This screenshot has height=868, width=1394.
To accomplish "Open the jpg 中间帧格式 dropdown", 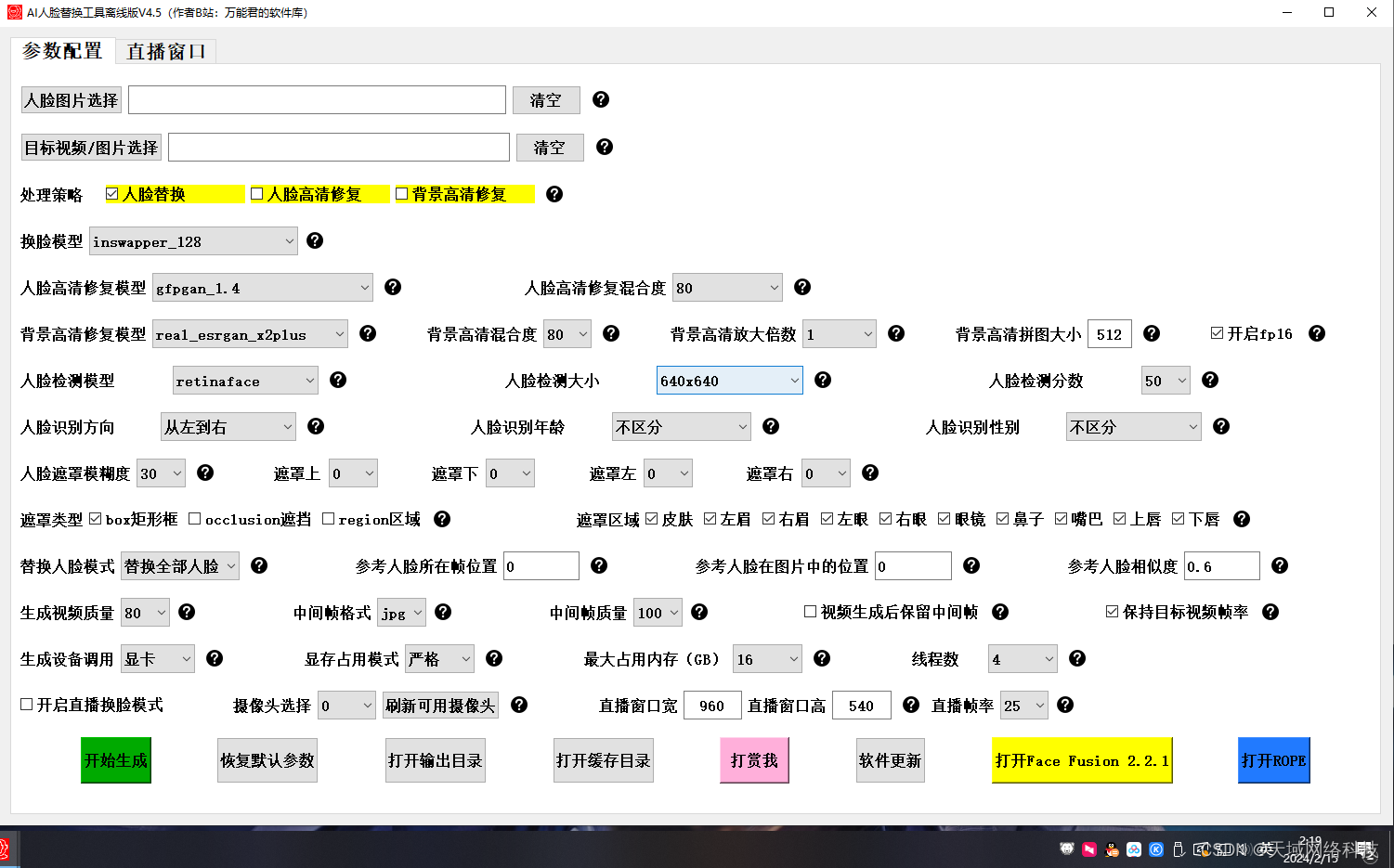I will 402,613.
